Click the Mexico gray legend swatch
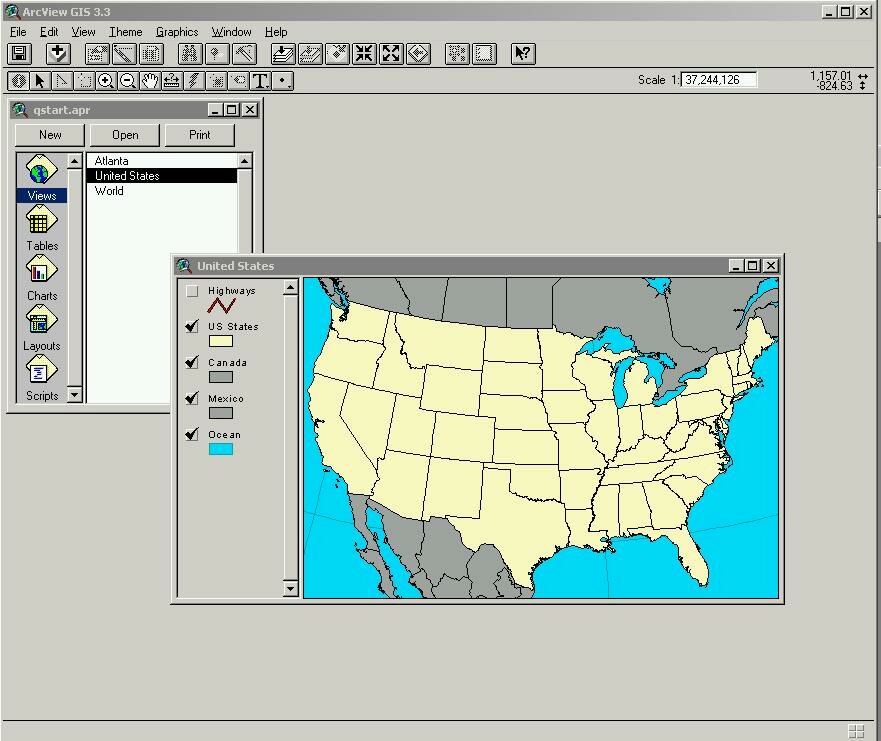 pos(221,413)
